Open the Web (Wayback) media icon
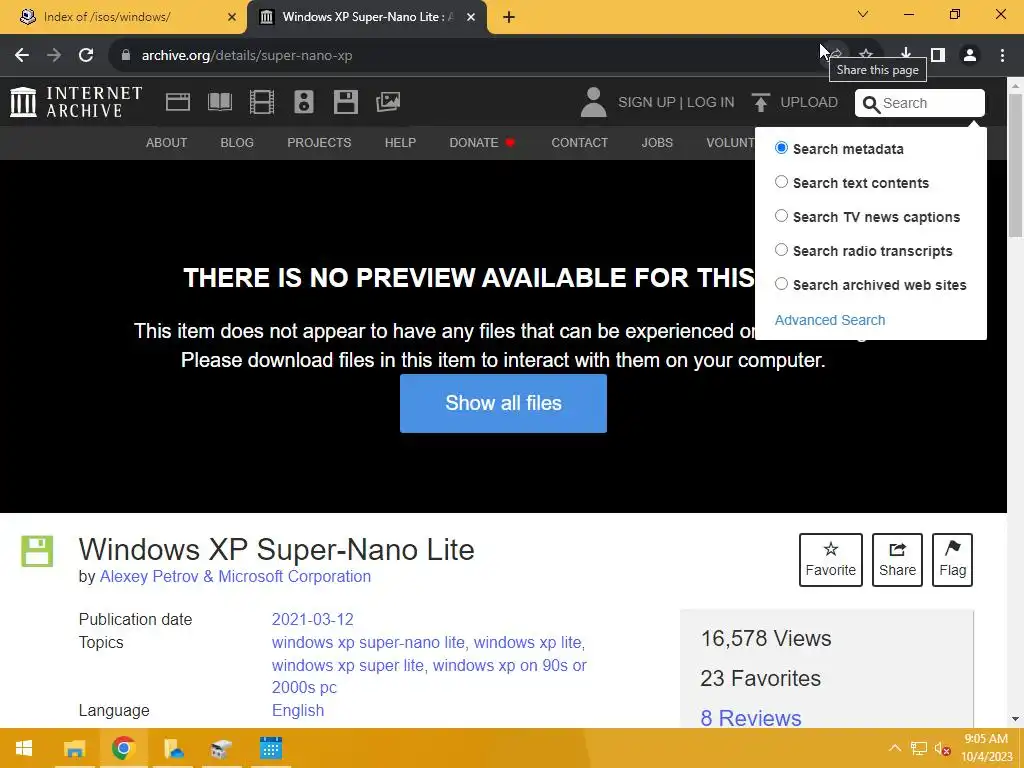 pos(178,102)
